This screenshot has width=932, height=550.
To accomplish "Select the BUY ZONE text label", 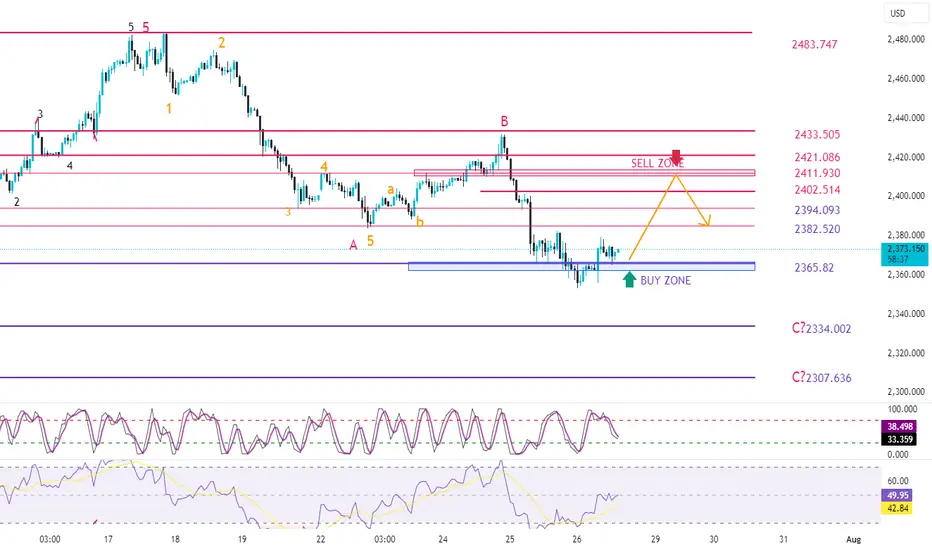I will [x=666, y=281].
